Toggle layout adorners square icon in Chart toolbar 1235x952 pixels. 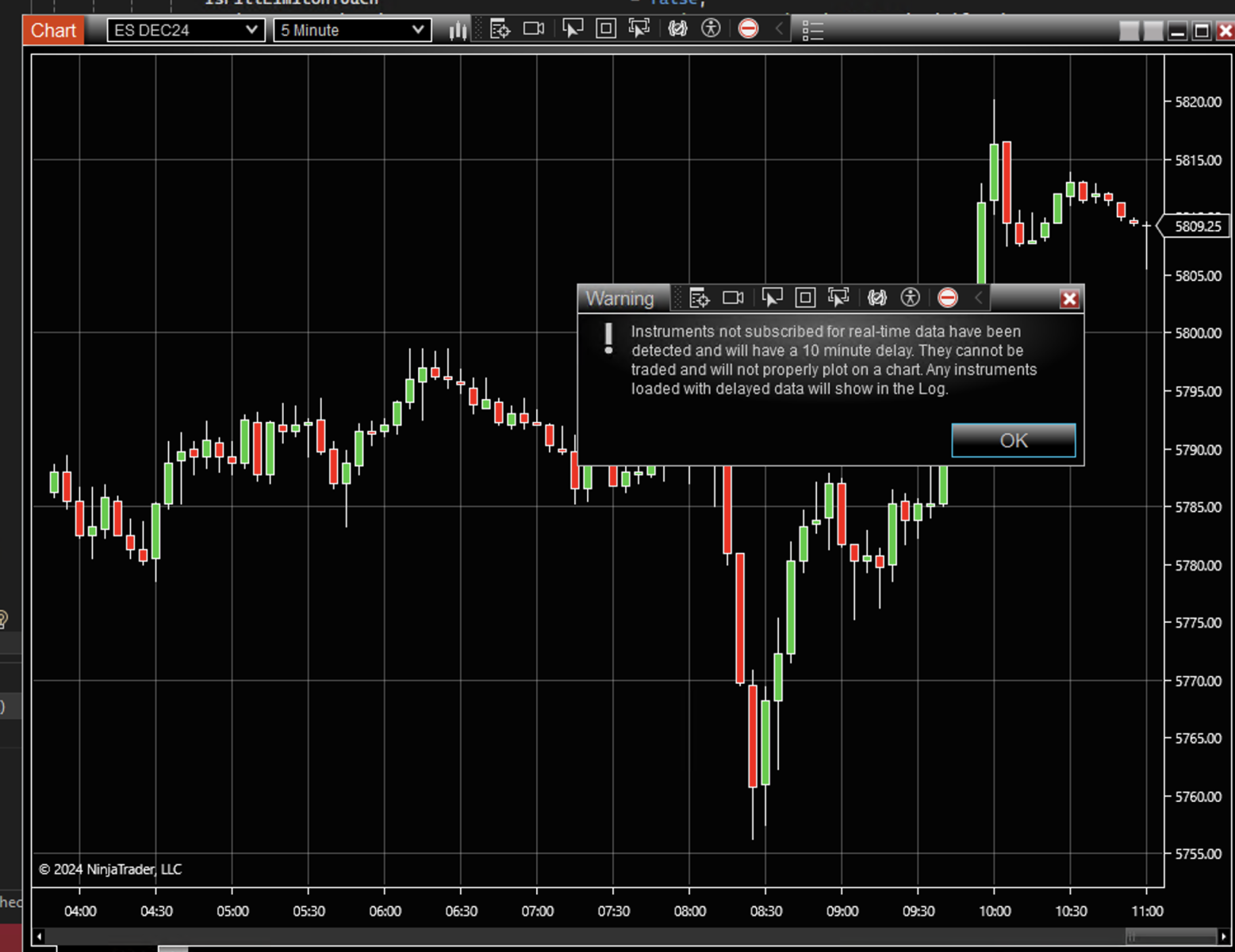(605, 29)
